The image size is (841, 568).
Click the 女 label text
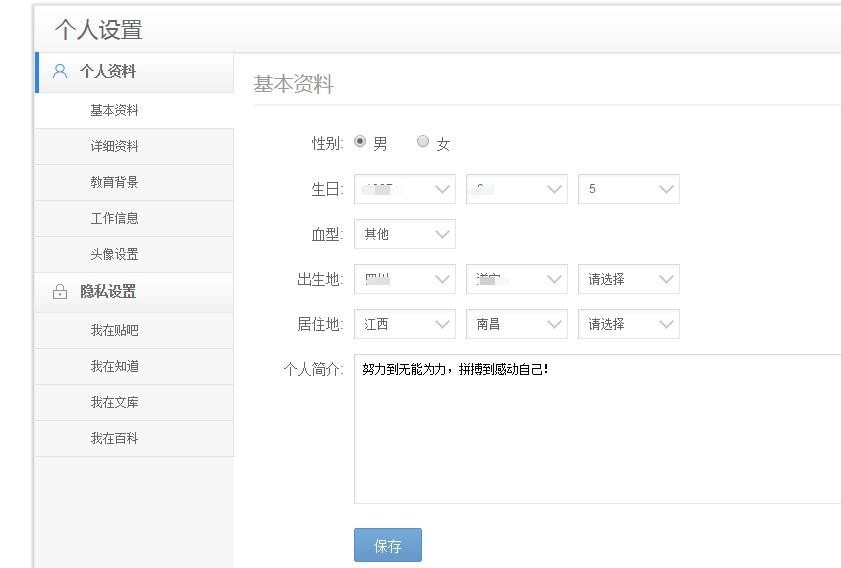[443, 144]
